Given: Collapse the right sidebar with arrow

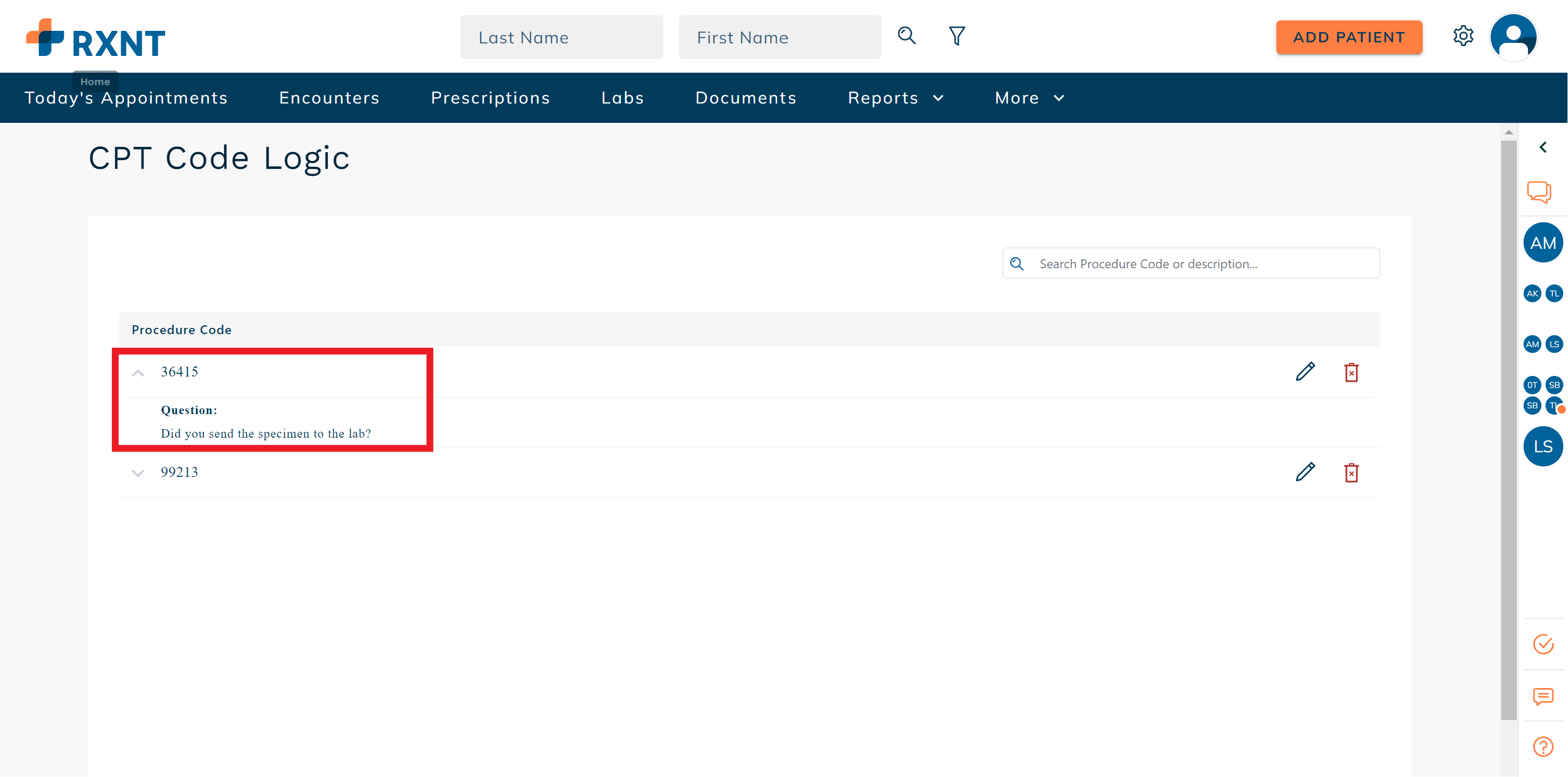Looking at the screenshot, I should click(x=1542, y=147).
